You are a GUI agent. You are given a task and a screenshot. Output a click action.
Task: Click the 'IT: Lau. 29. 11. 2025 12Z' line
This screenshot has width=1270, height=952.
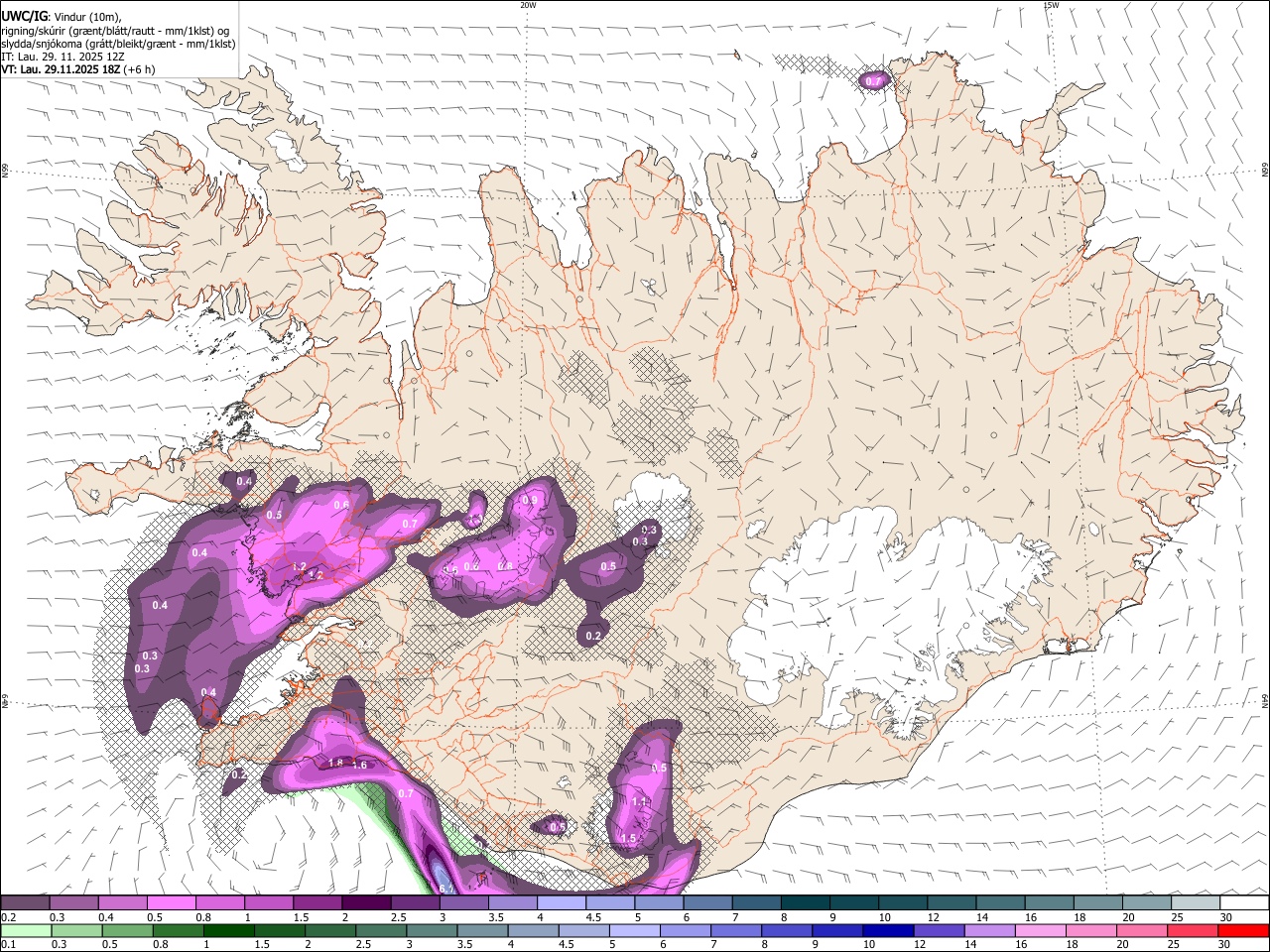pos(63,57)
